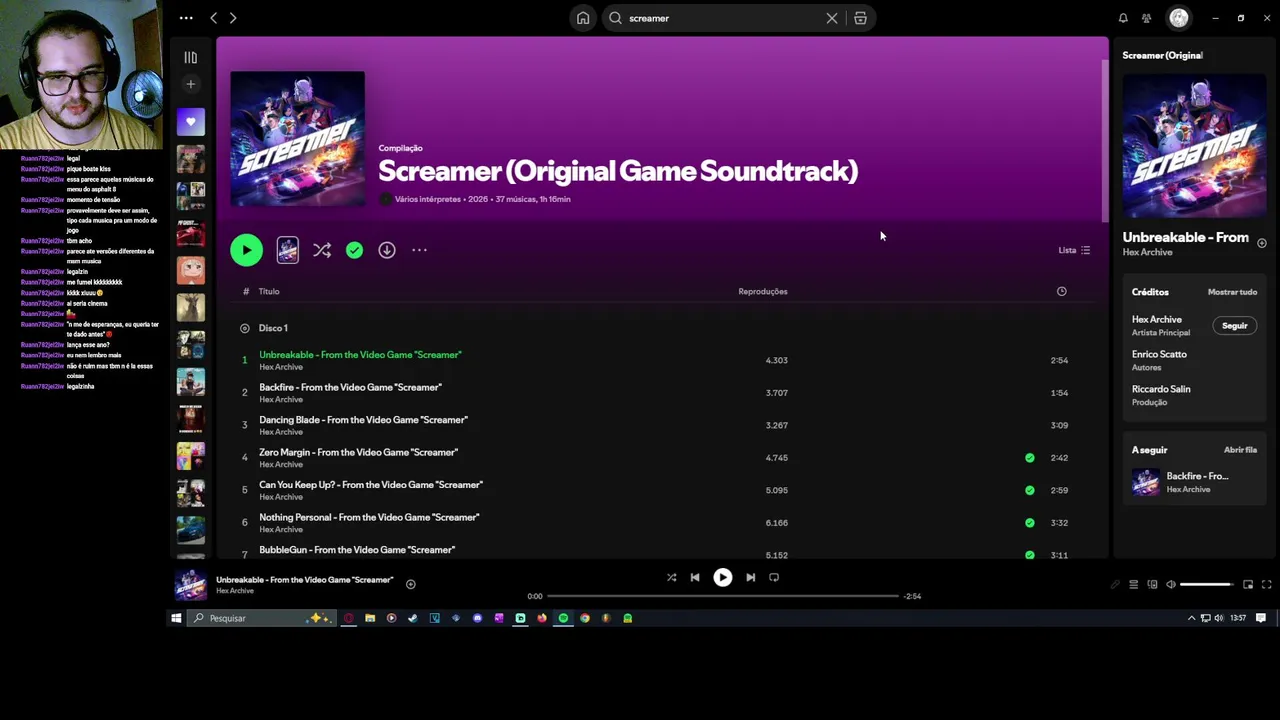Open the Browse icon beside search
The height and width of the screenshot is (720, 1280).
click(x=860, y=18)
